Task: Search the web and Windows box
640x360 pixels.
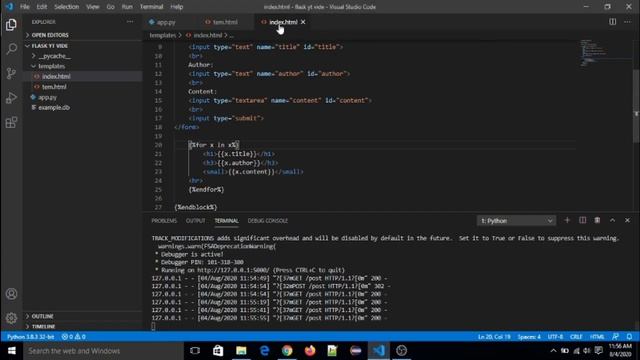Action: click(x=103, y=351)
